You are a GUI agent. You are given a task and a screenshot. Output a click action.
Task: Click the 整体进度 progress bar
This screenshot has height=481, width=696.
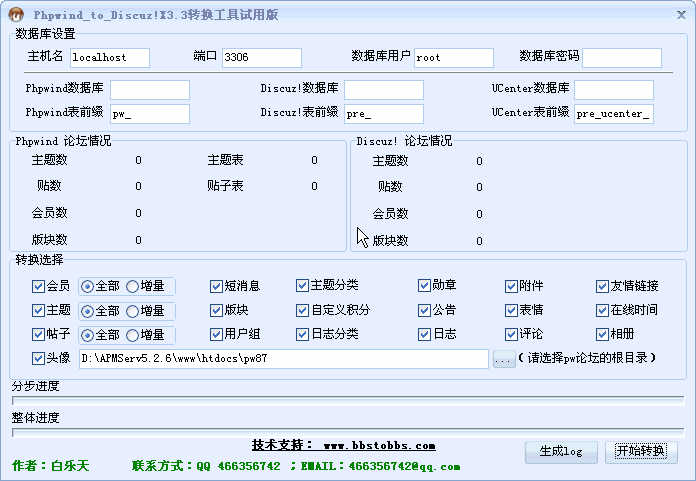[x=348, y=432]
